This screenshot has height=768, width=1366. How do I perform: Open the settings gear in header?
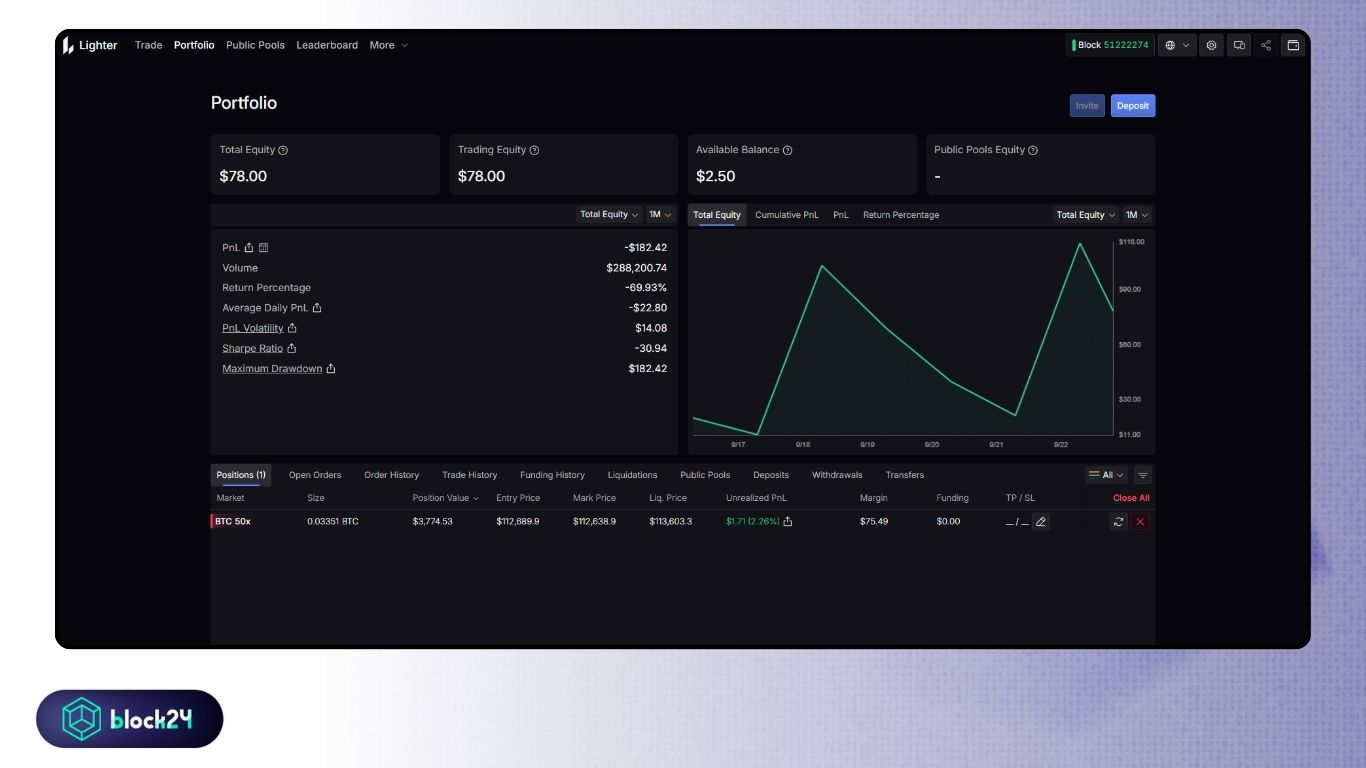(1211, 45)
